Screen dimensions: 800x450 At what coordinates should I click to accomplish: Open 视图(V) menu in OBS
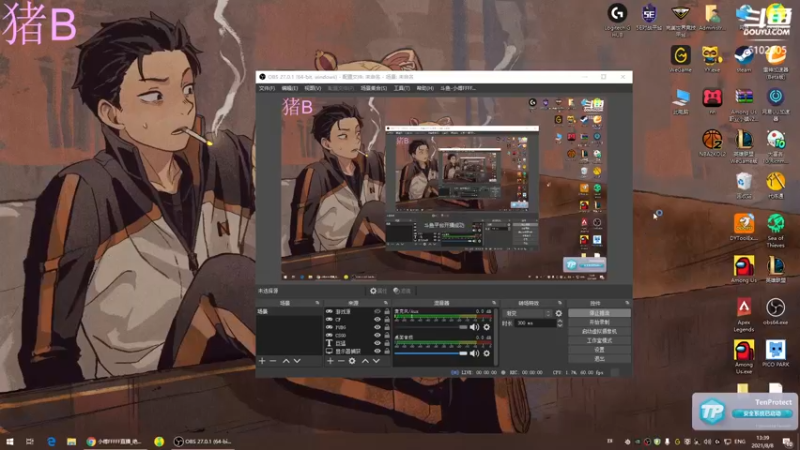313,88
